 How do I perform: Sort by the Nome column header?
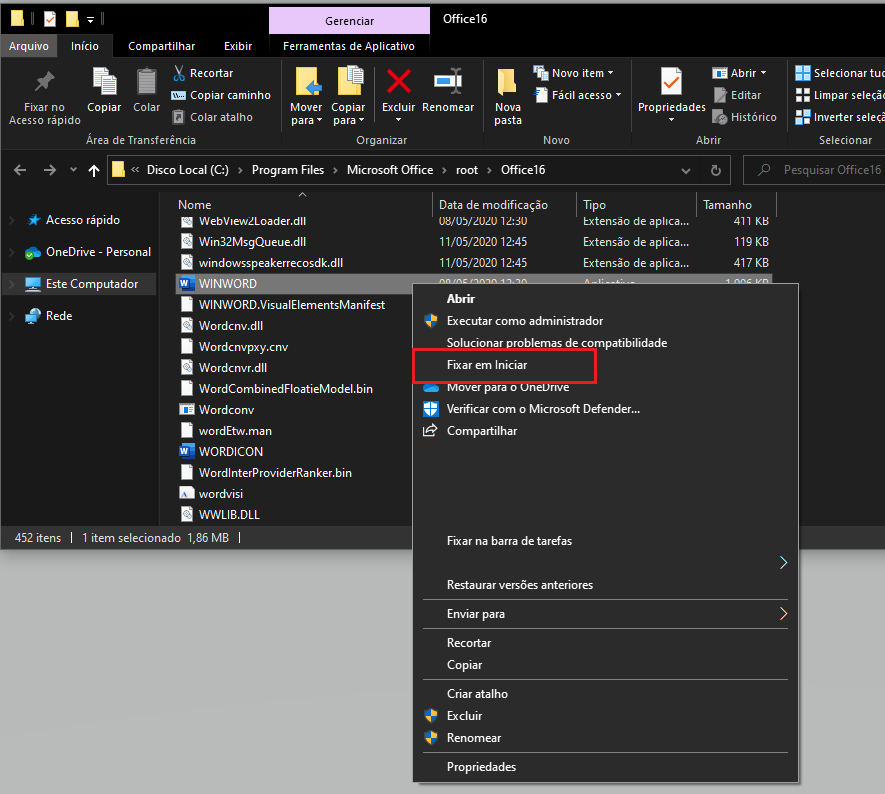click(x=195, y=205)
